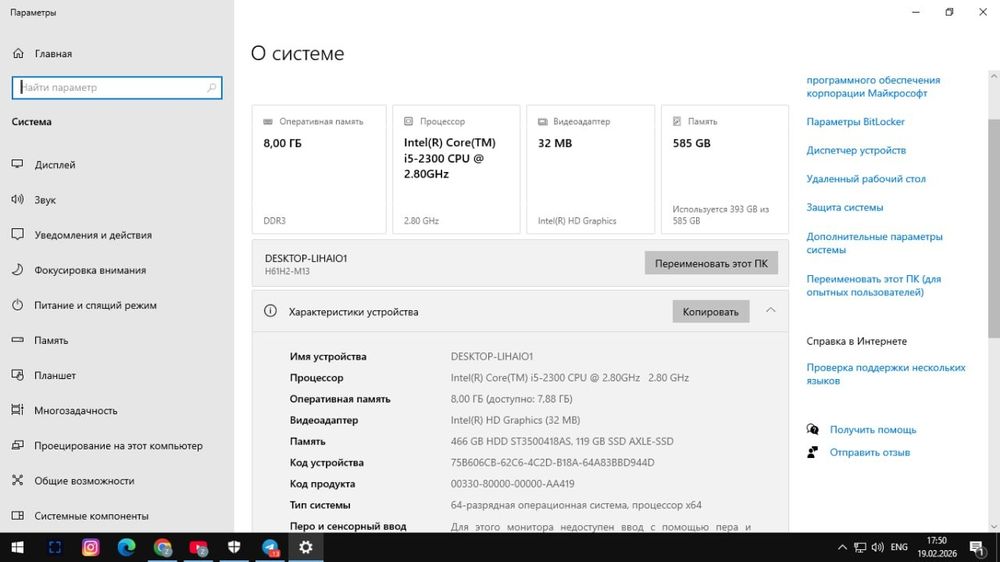Click the vertical scrollbar thumb
The height and width of the screenshot is (562, 1000).
(994, 228)
